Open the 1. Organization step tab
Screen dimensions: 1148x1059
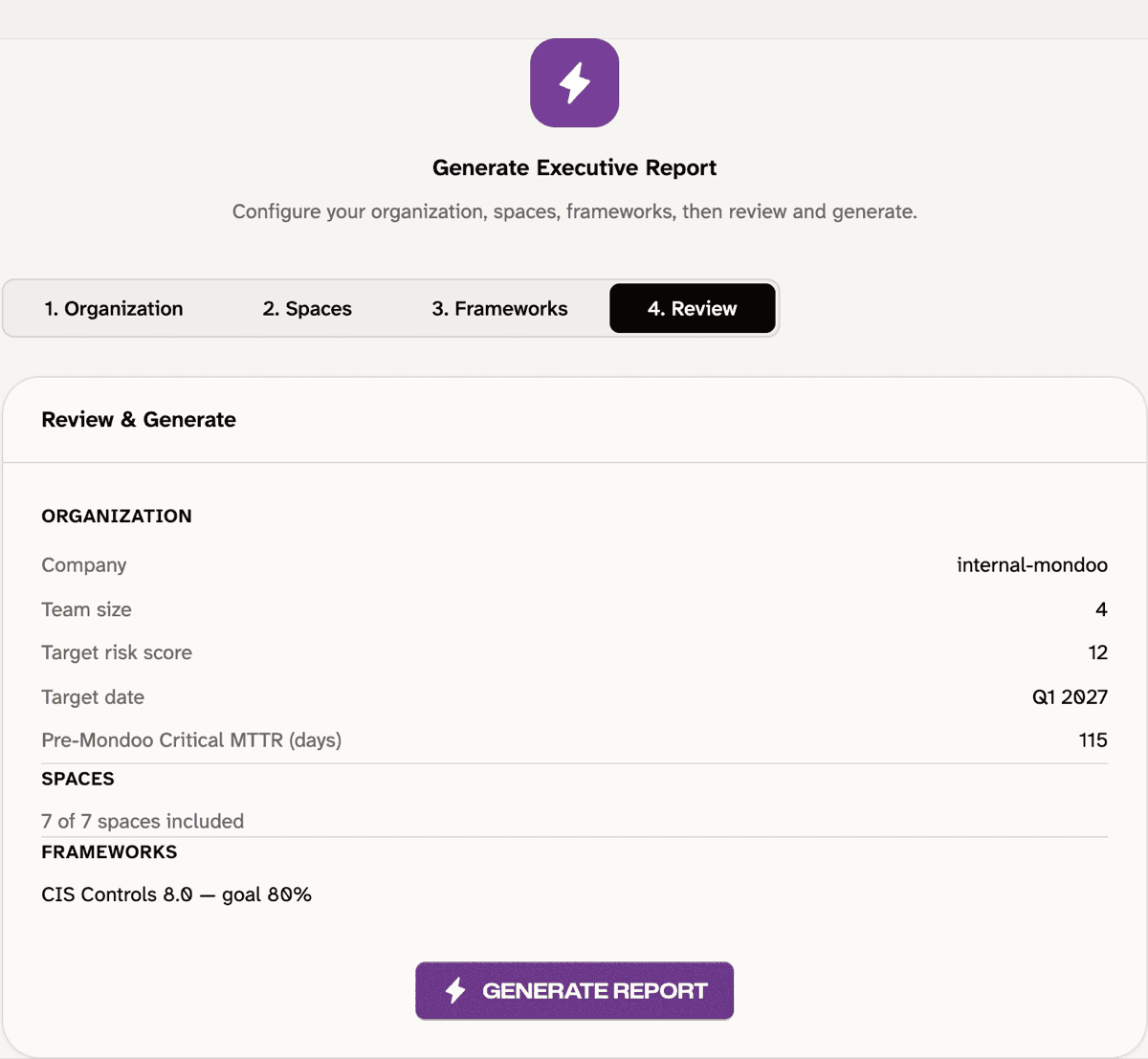coord(114,308)
